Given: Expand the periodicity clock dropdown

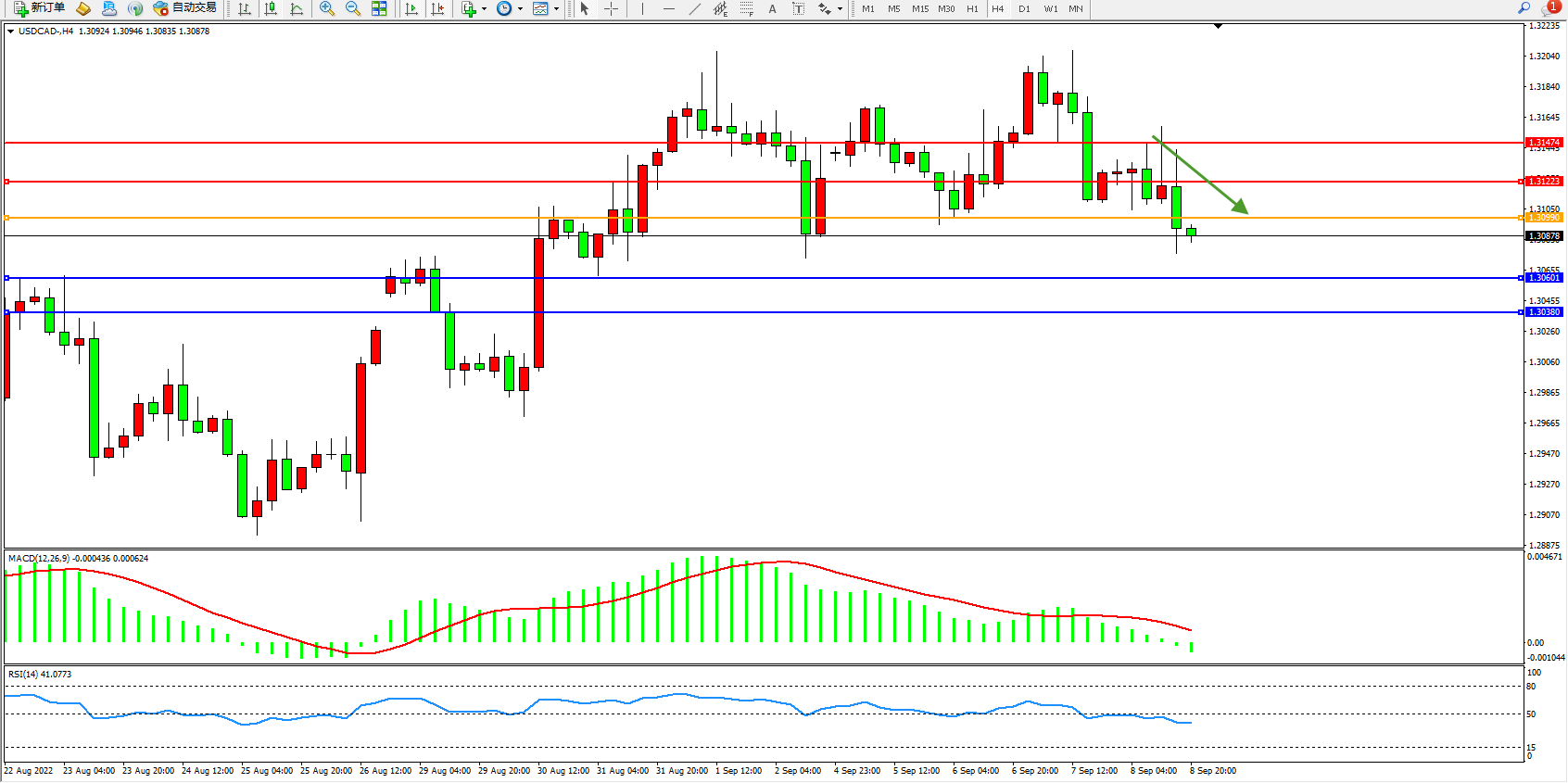Looking at the screenshot, I should 520,9.
